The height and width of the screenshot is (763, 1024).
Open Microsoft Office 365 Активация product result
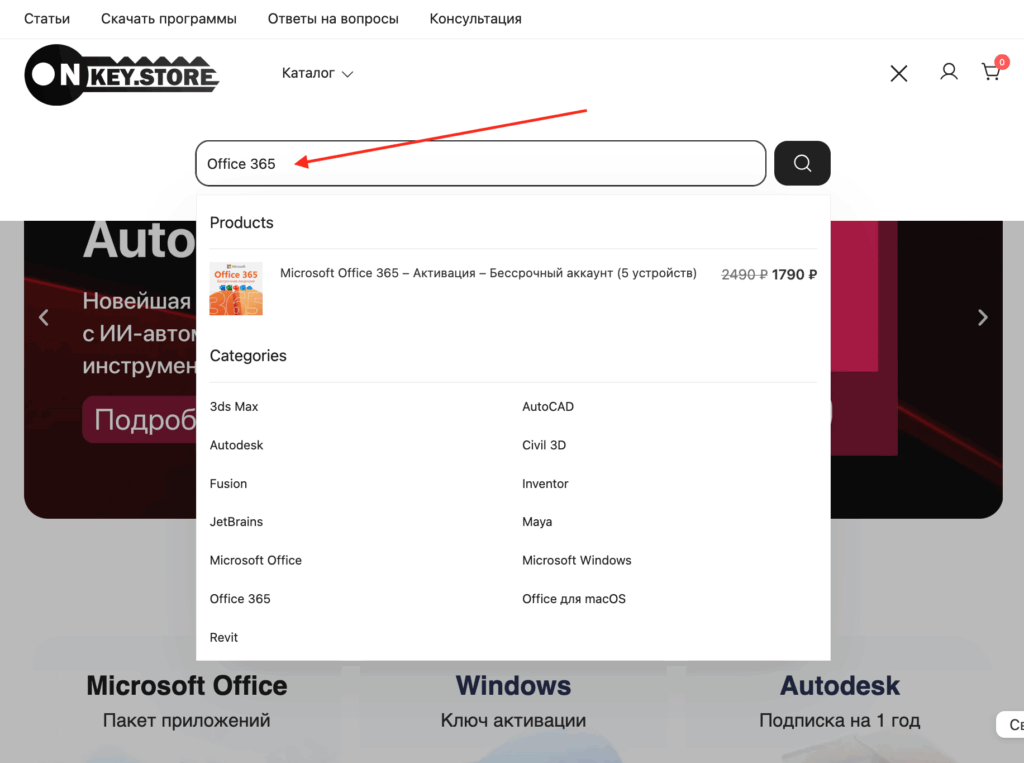488,273
